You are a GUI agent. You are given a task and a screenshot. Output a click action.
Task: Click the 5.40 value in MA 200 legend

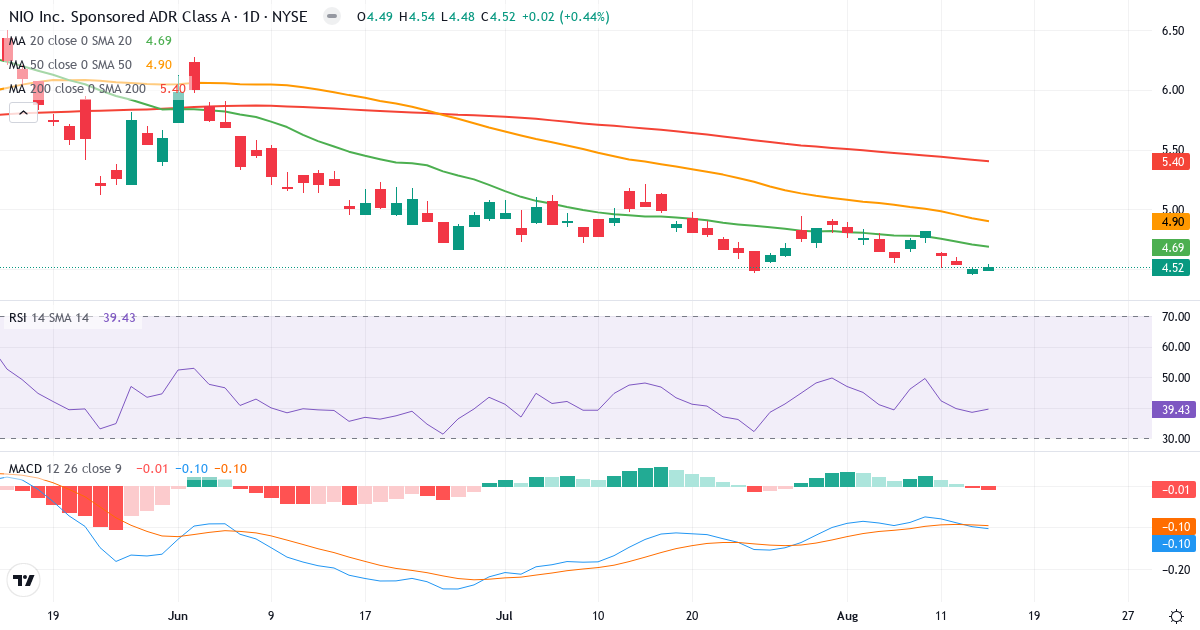pyautogui.click(x=172, y=89)
